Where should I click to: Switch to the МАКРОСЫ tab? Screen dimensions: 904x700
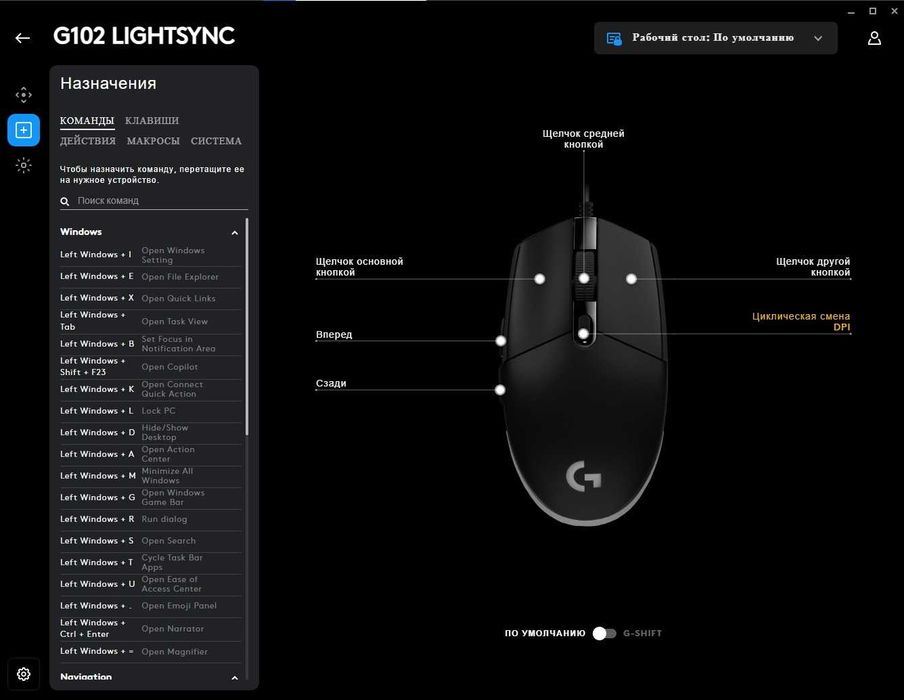coord(153,141)
